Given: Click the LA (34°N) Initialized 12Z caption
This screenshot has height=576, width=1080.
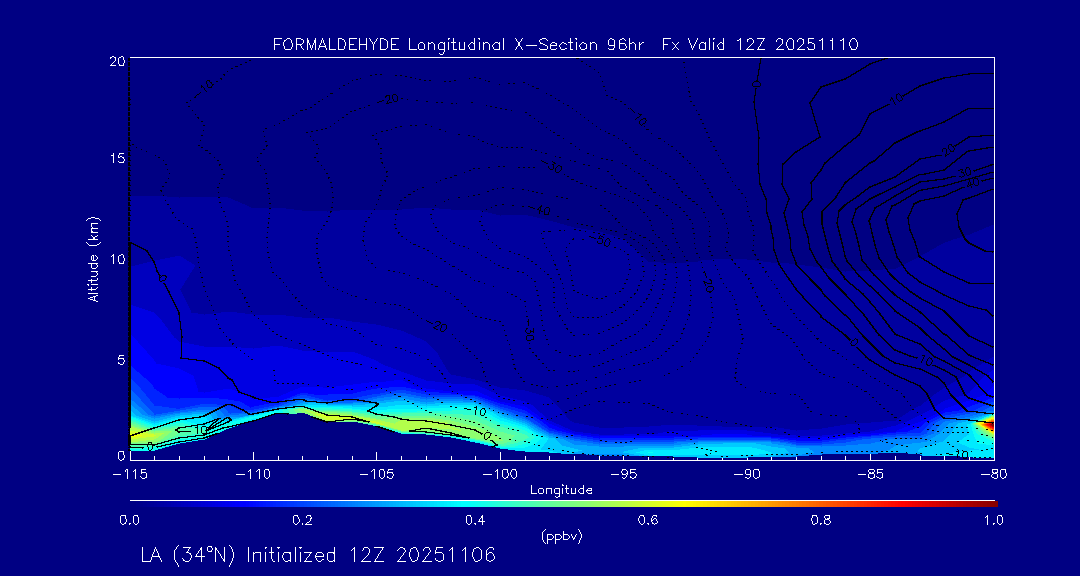Looking at the screenshot, I should point(318,555).
